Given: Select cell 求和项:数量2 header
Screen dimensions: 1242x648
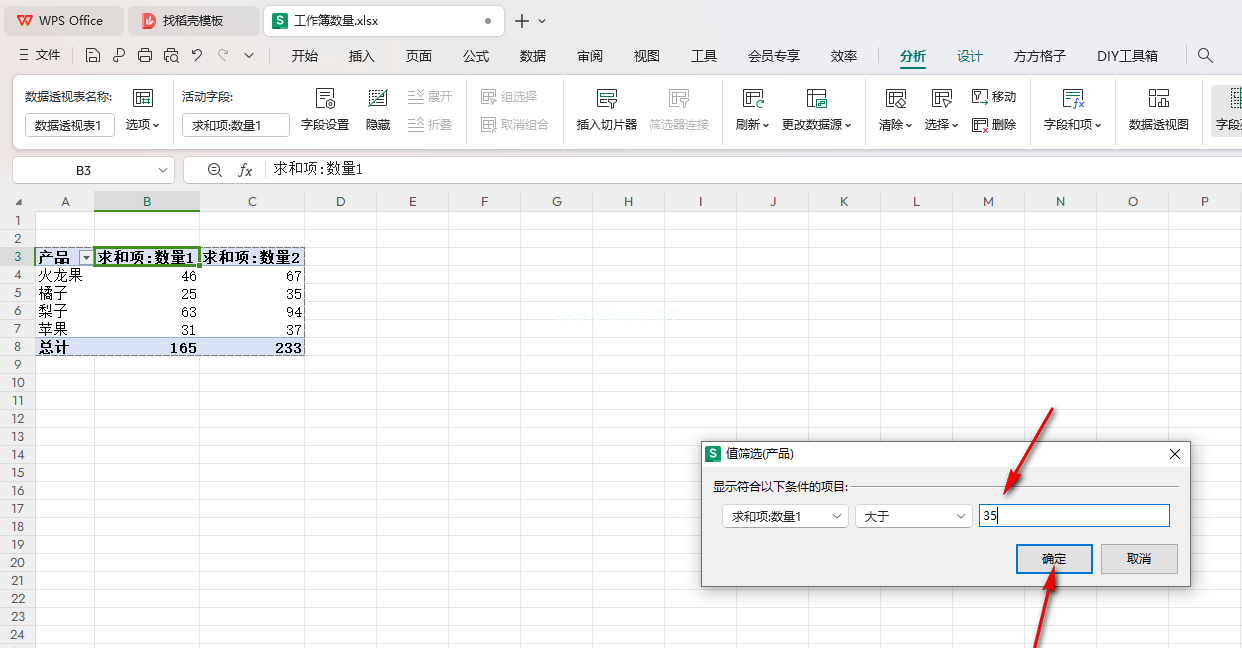Looking at the screenshot, I should pyautogui.click(x=252, y=257).
